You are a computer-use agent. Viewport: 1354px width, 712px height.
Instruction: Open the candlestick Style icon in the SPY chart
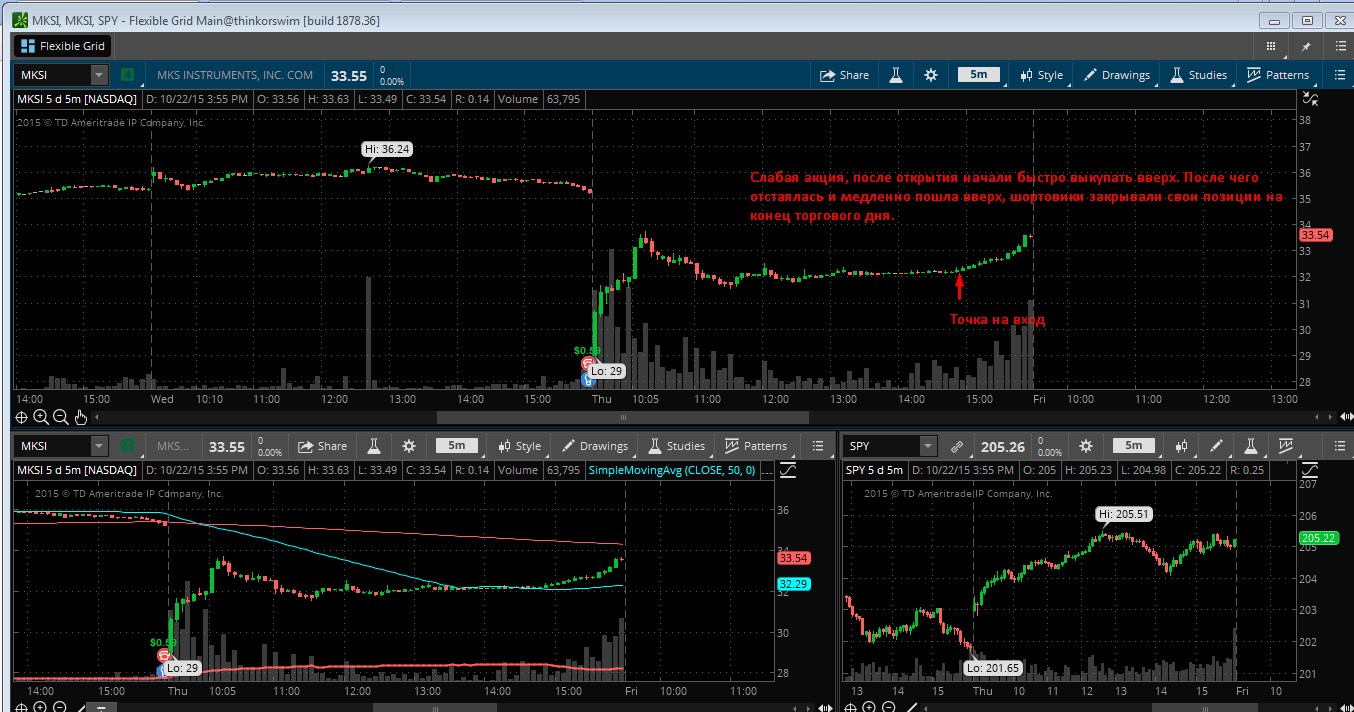[1181, 446]
